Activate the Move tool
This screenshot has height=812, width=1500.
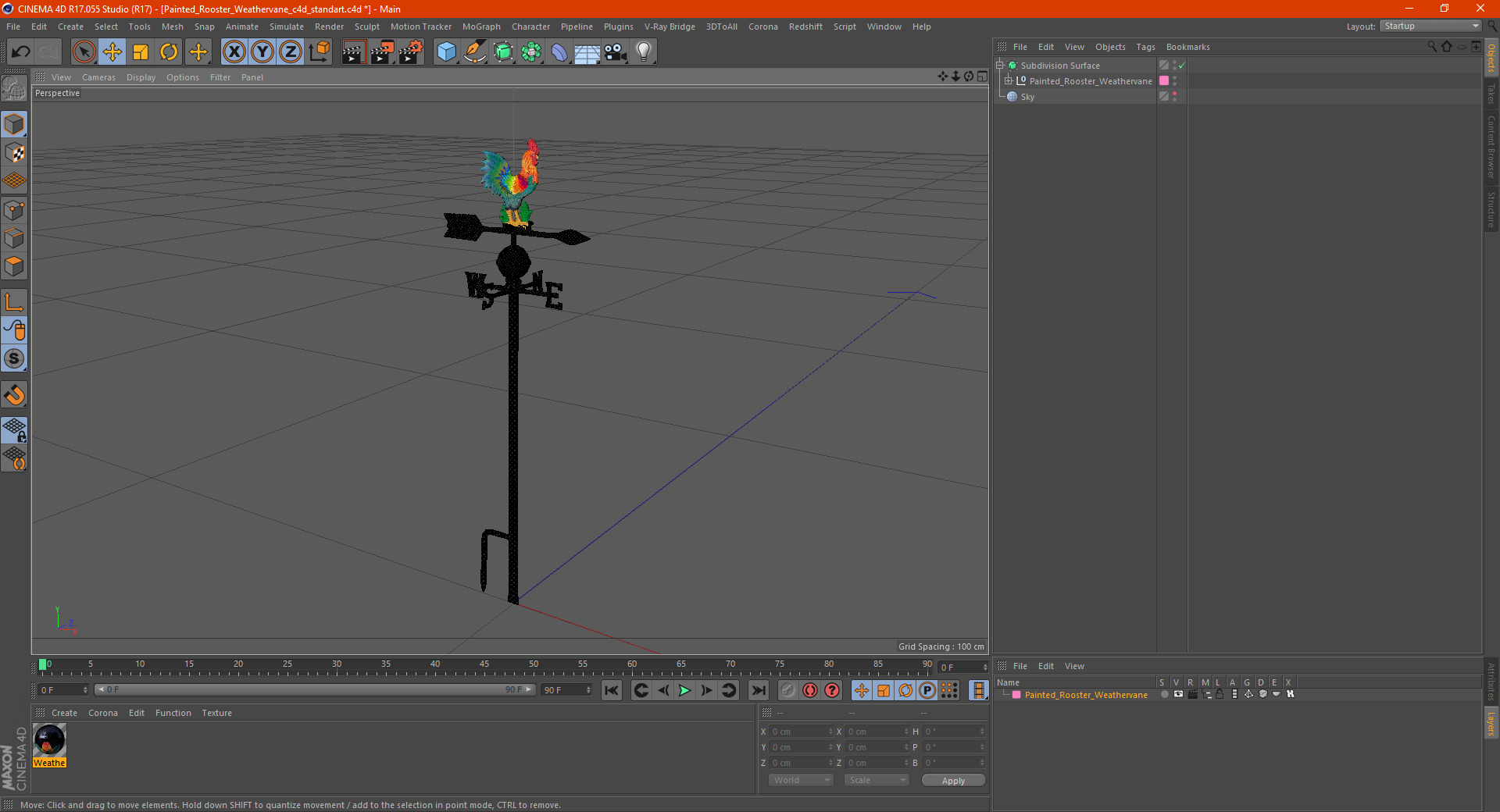point(112,52)
